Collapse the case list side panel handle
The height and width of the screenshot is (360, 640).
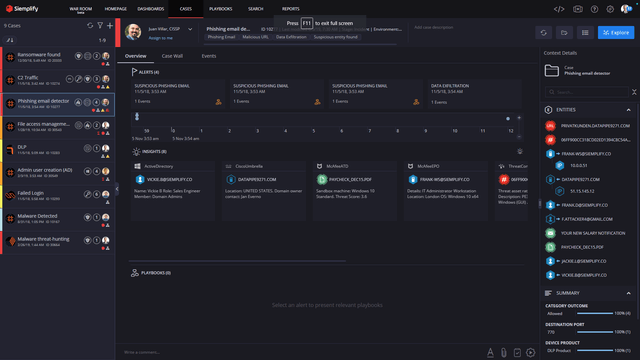tap(117, 189)
